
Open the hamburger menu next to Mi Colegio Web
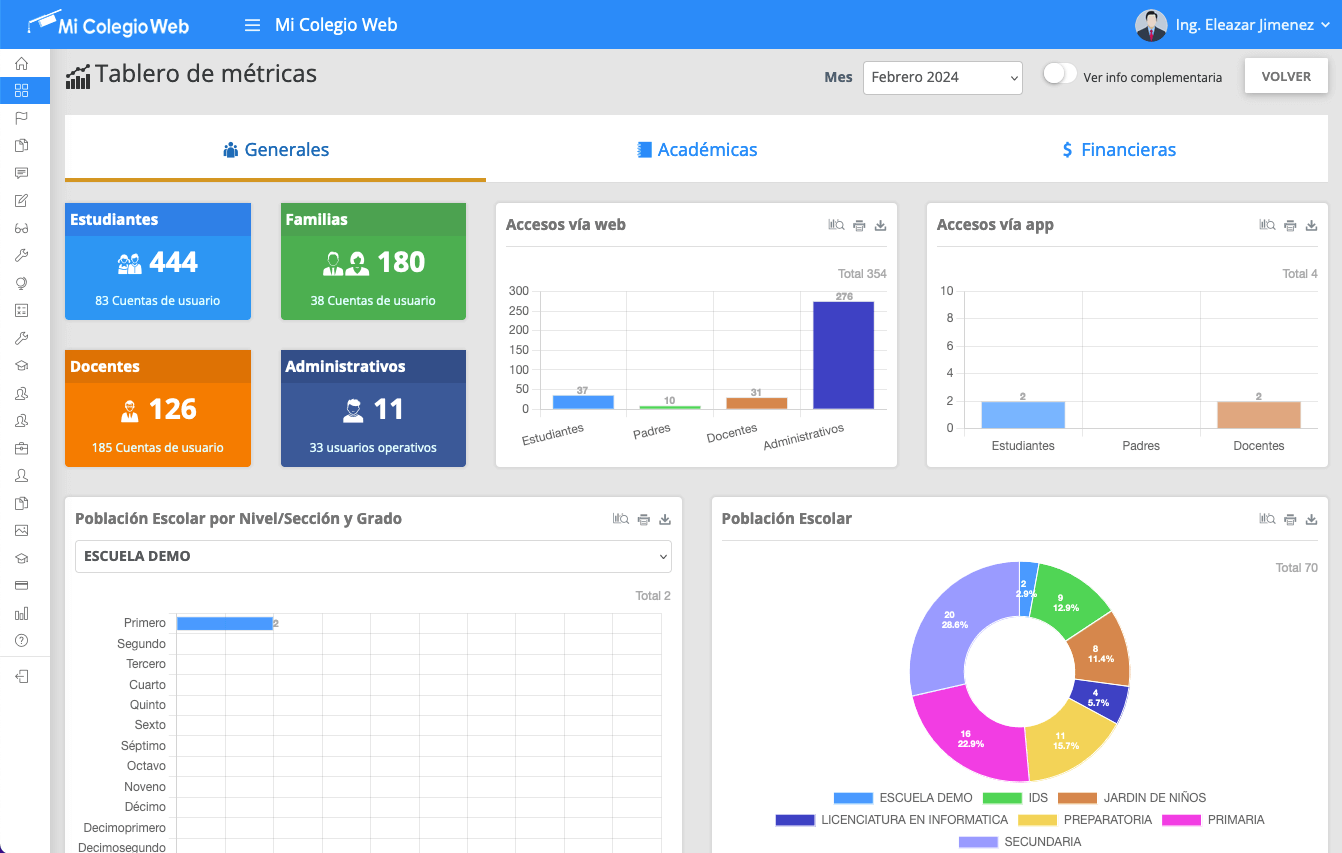(x=252, y=25)
